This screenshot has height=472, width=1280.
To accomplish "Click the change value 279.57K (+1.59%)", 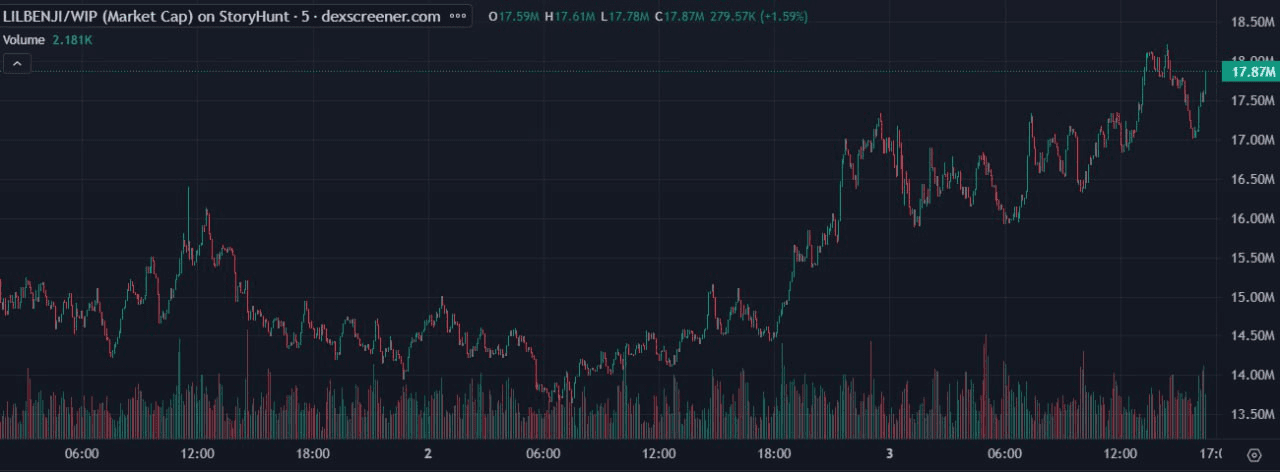I will [759, 17].
